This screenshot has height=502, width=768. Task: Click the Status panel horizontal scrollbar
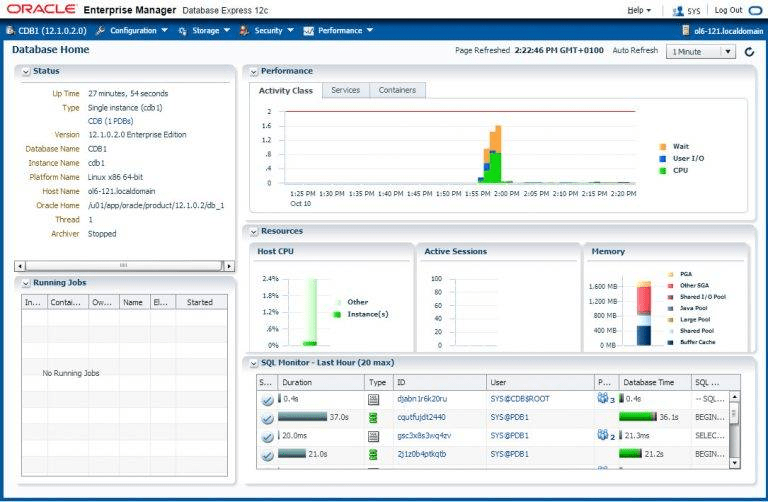[123, 266]
